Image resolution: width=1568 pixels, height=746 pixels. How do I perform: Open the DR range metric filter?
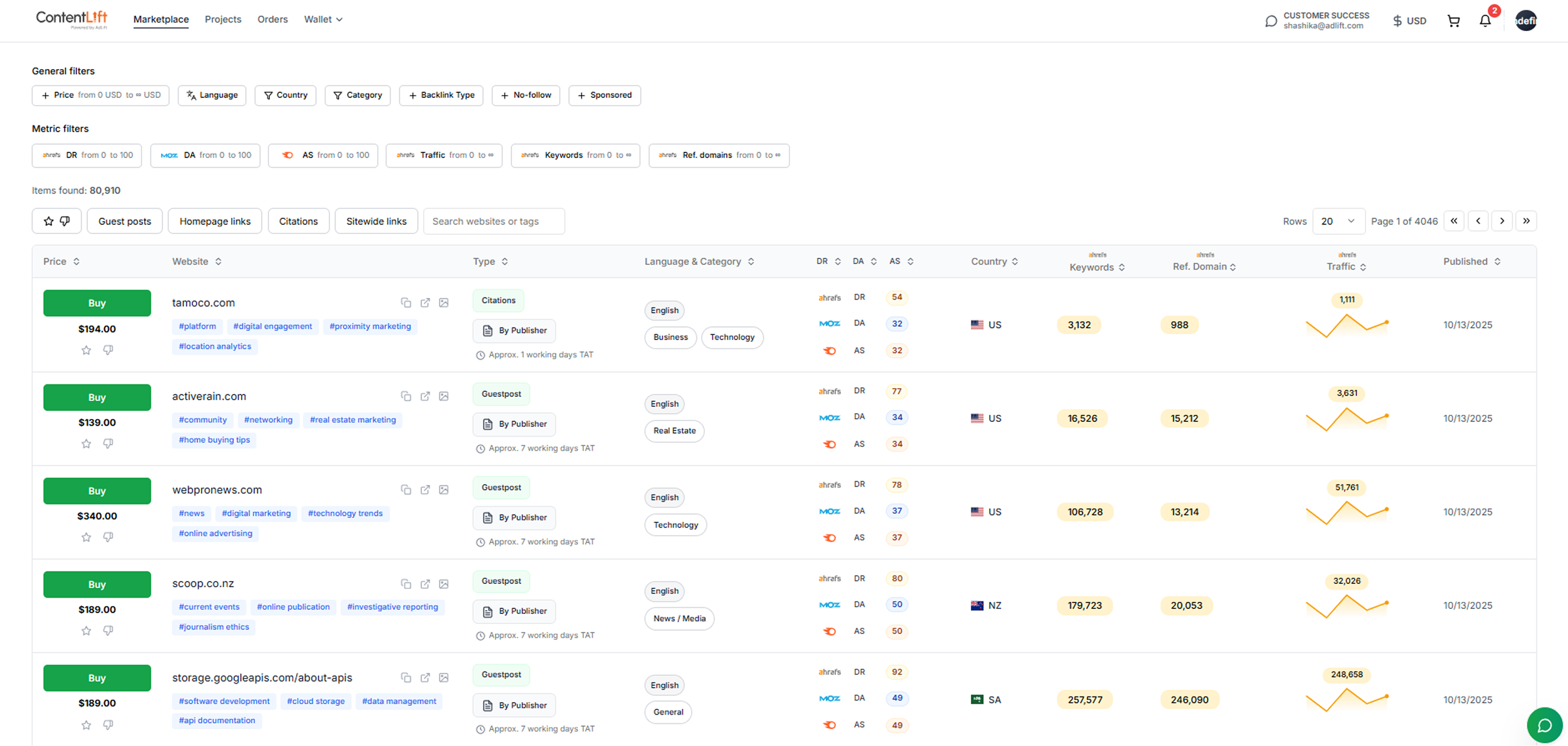coord(86,156)
